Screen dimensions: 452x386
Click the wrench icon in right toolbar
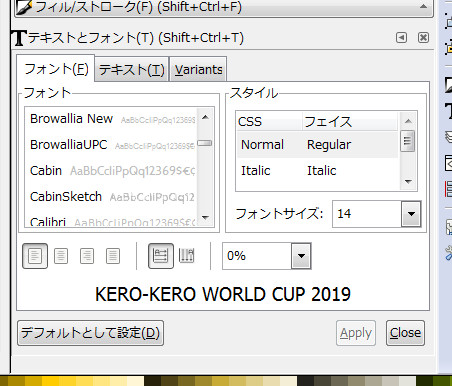coord(448,253)
